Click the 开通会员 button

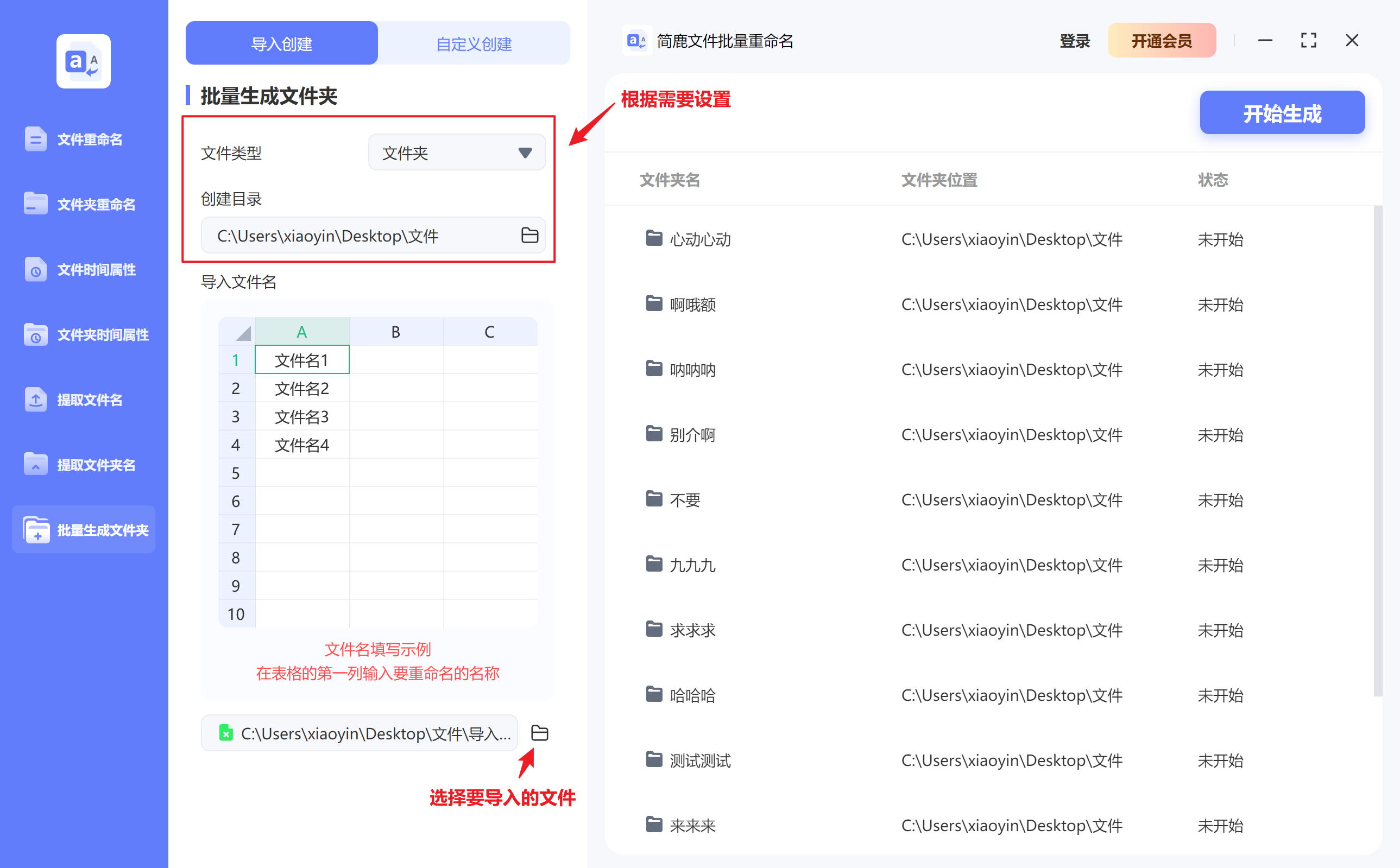tap(1161, 41)
